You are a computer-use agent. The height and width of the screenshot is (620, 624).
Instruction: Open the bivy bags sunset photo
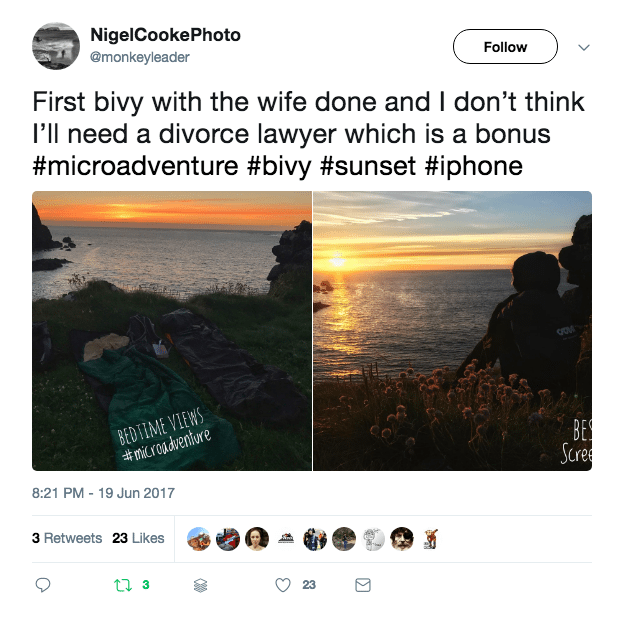172,331
